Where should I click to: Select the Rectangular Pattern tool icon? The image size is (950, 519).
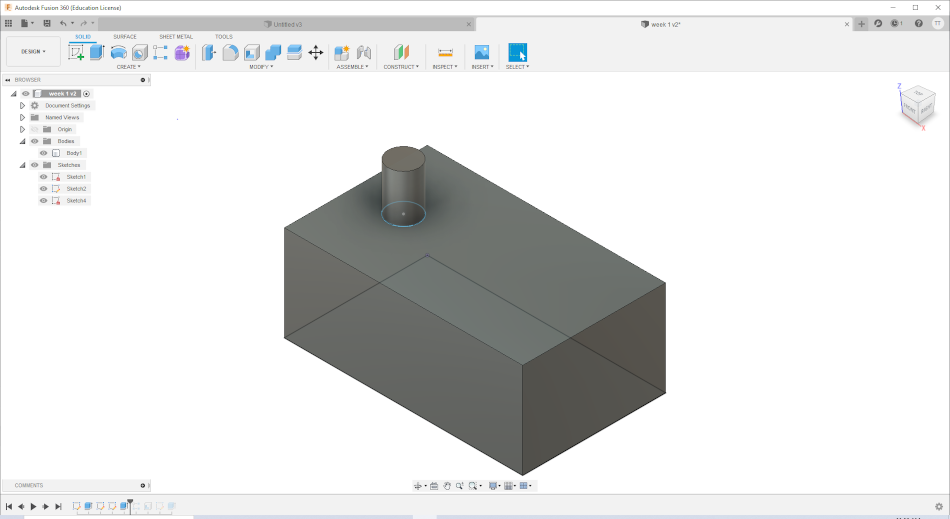161,53
